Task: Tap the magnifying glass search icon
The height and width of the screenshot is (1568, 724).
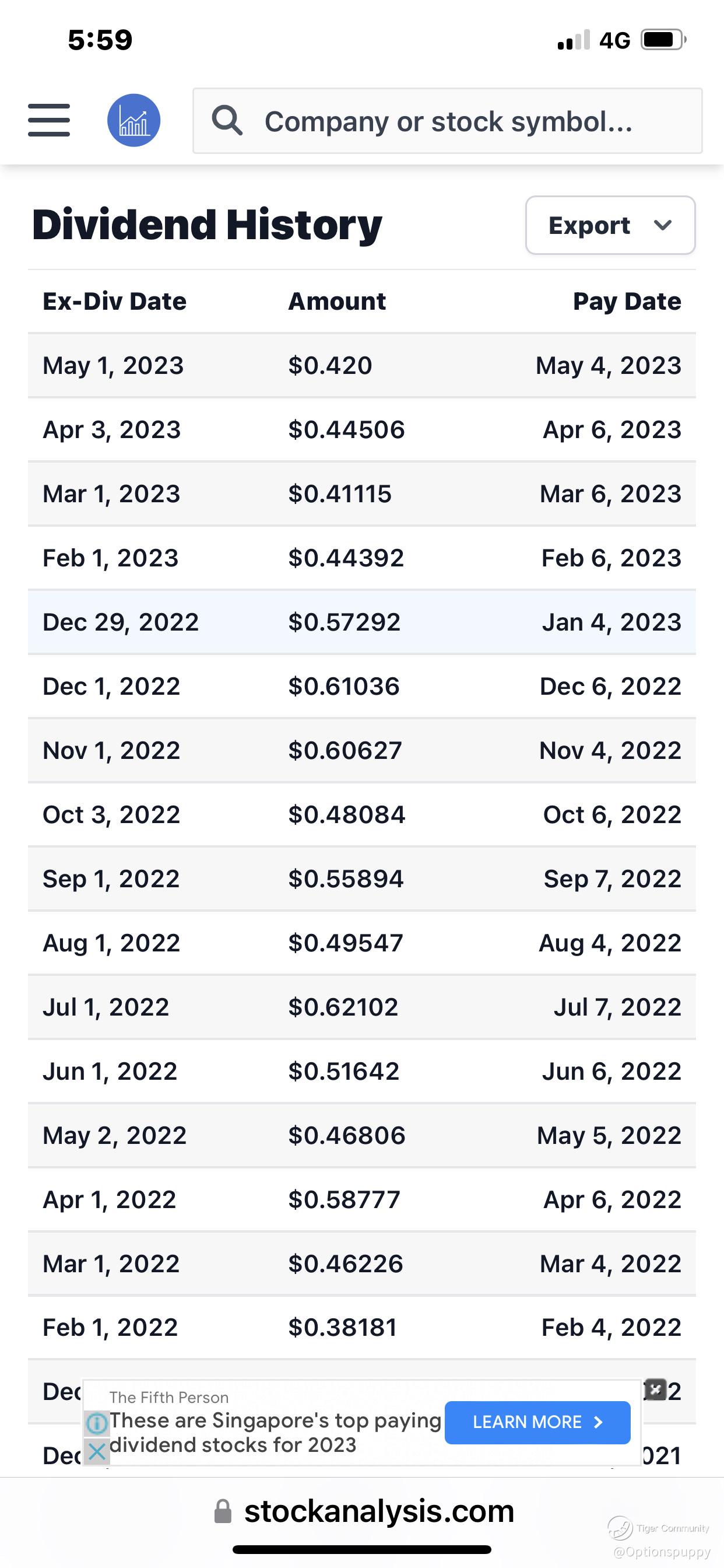Action: tap(227, 120)
